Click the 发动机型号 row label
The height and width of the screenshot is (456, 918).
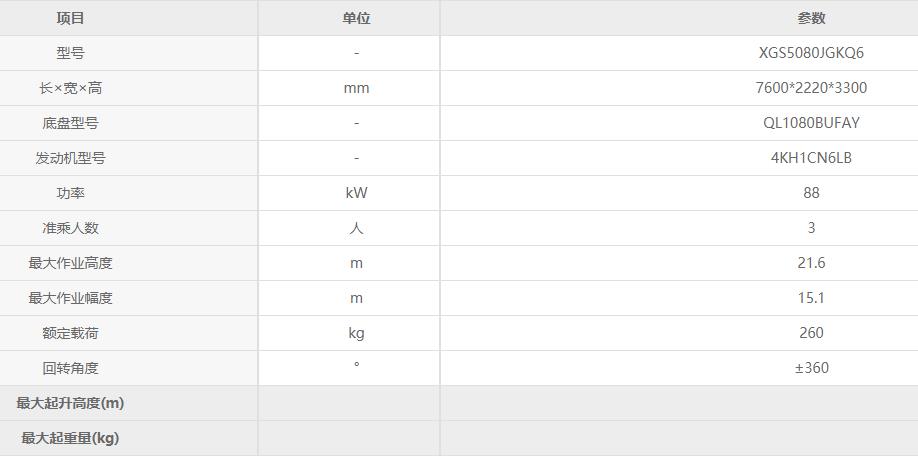tap(71, 158)
